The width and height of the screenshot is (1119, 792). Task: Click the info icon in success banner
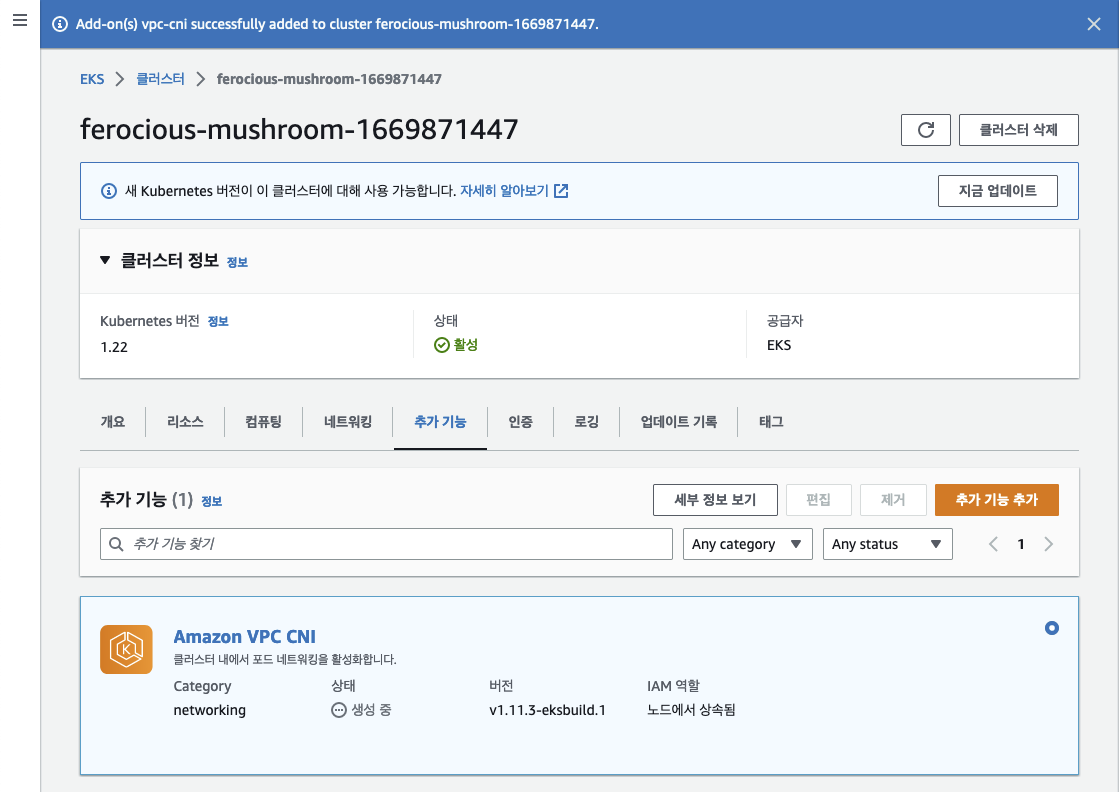[61, 24]
